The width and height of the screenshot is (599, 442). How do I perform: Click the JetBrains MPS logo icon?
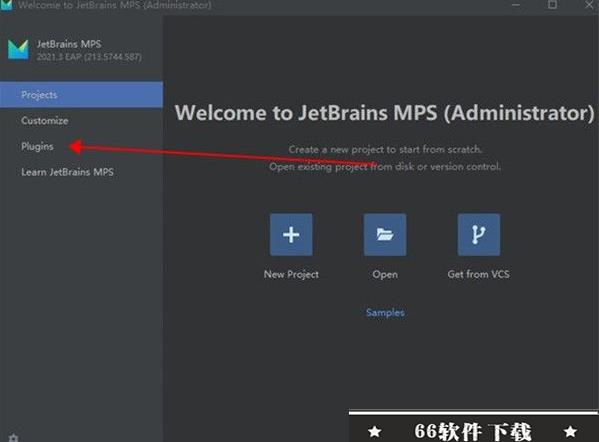point(18,50)
